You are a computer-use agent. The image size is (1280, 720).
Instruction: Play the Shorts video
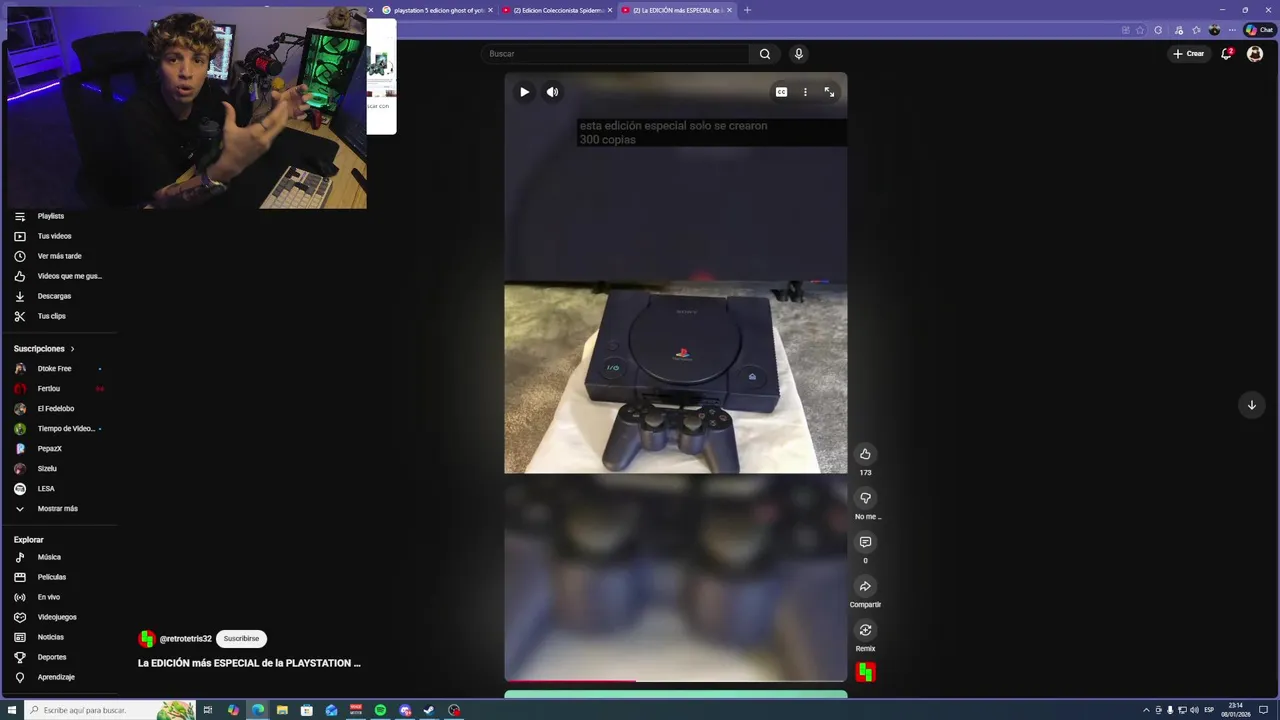(x=524, y=92)
